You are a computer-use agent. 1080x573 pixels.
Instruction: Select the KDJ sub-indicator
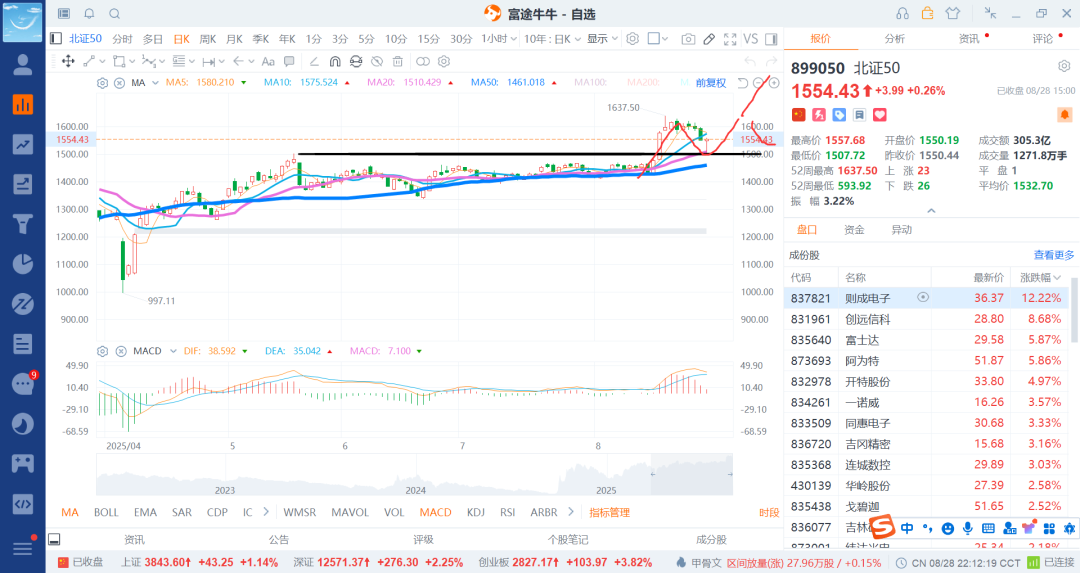pyautogui.click(x=475, y=512)
